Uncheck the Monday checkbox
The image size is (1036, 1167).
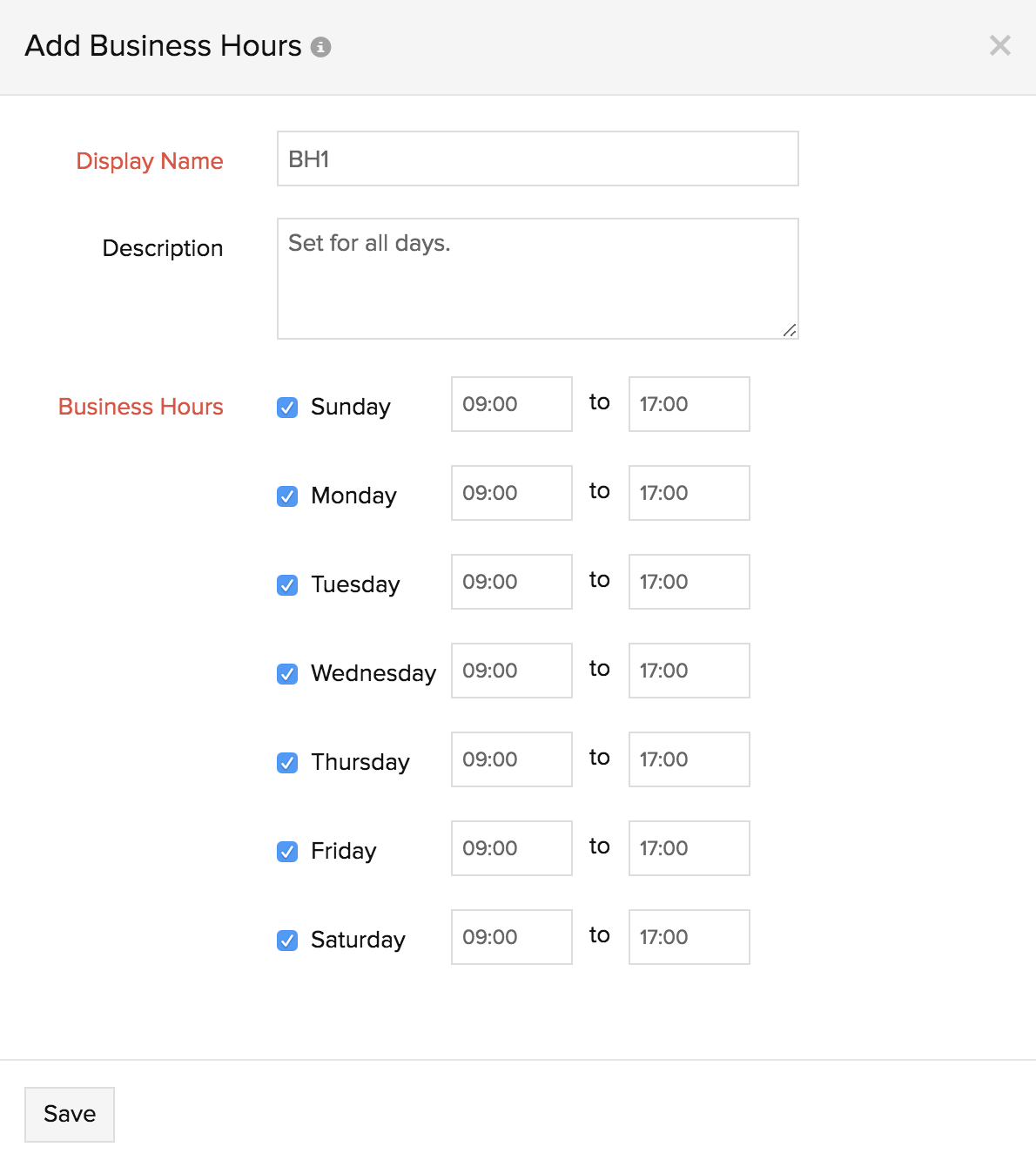coord(286,496)
